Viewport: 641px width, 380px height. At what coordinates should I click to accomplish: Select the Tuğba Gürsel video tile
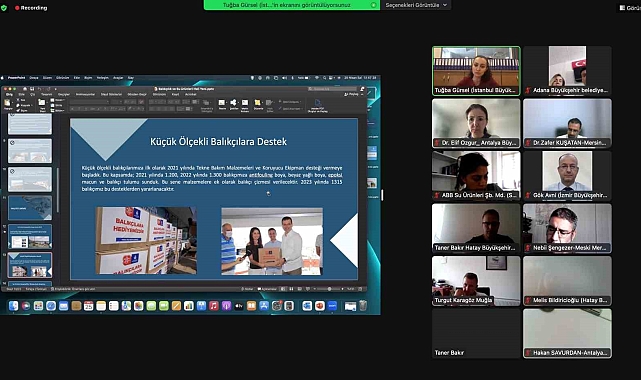(x=476, y=71)
